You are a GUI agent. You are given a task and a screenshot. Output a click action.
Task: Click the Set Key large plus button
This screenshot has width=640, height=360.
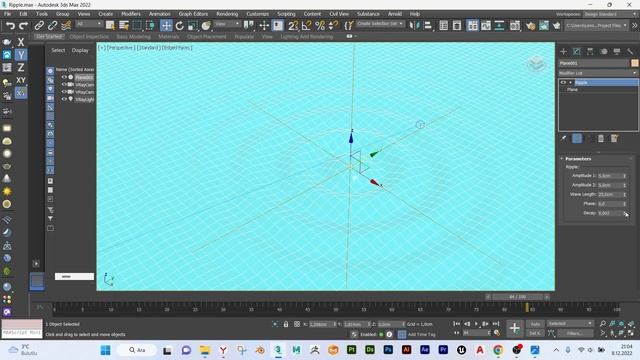(514, 328)
